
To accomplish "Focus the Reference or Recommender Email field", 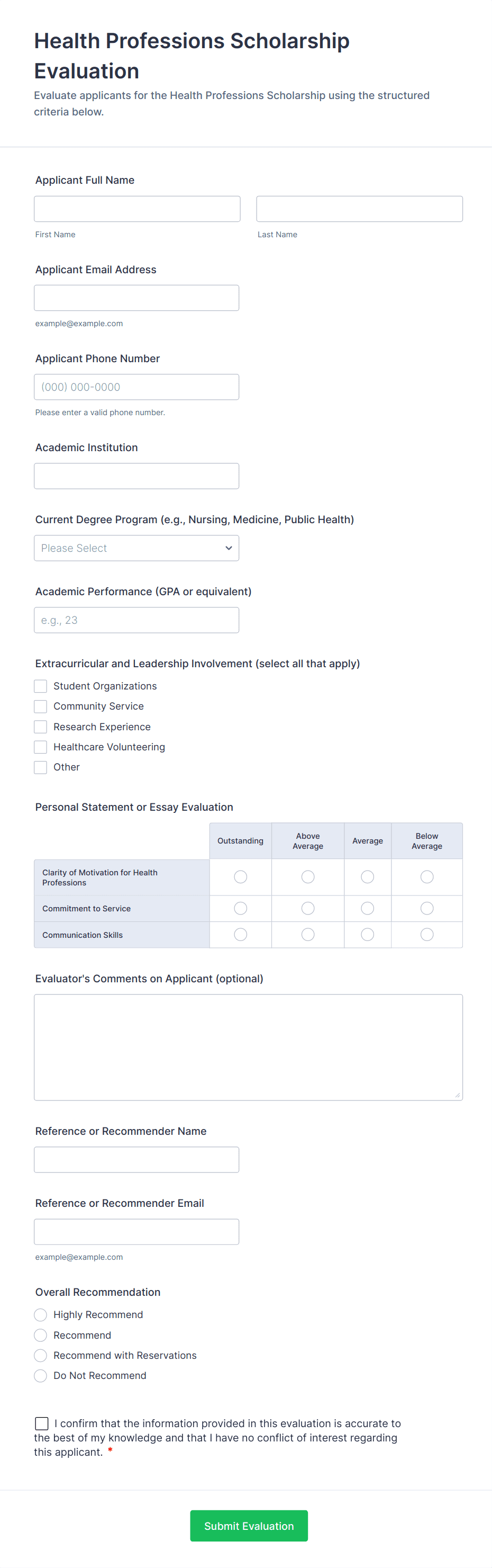I will pos(136,1231).
